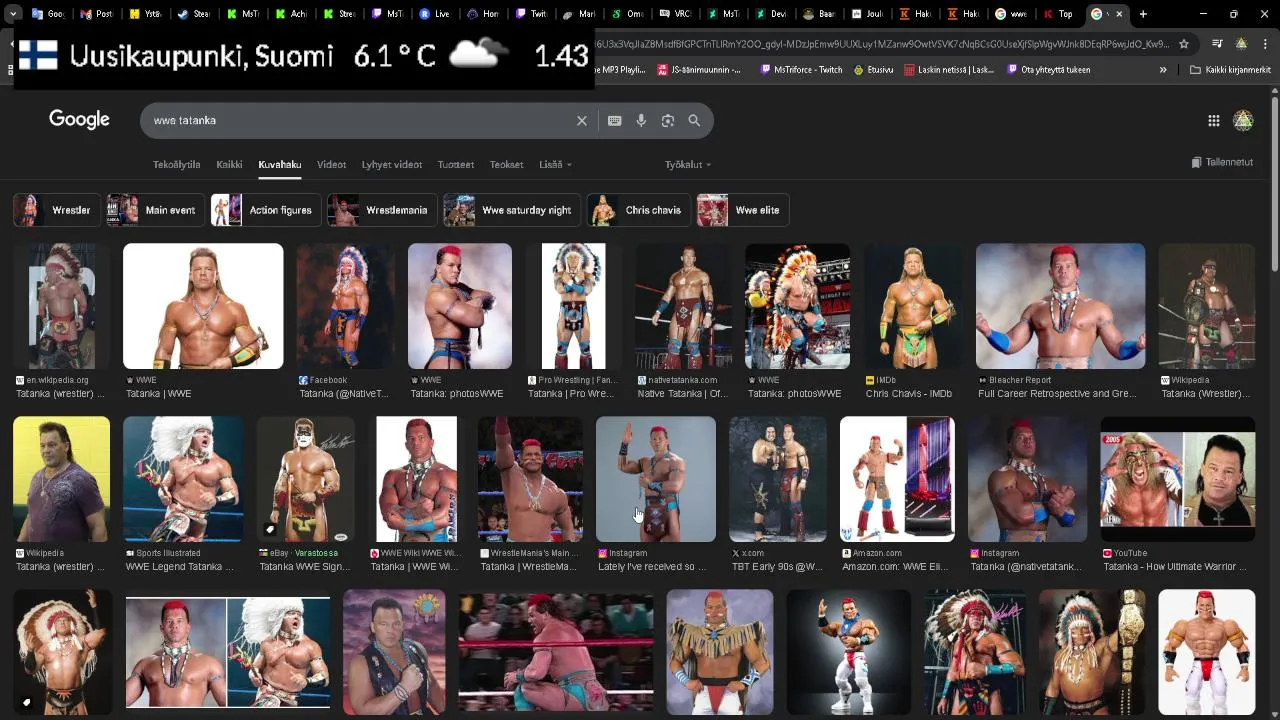The width and height of the screenshot is (1280, 720).
Task: Open the YouTube How Ultimate Warrior image
Action: [1178, 479]
